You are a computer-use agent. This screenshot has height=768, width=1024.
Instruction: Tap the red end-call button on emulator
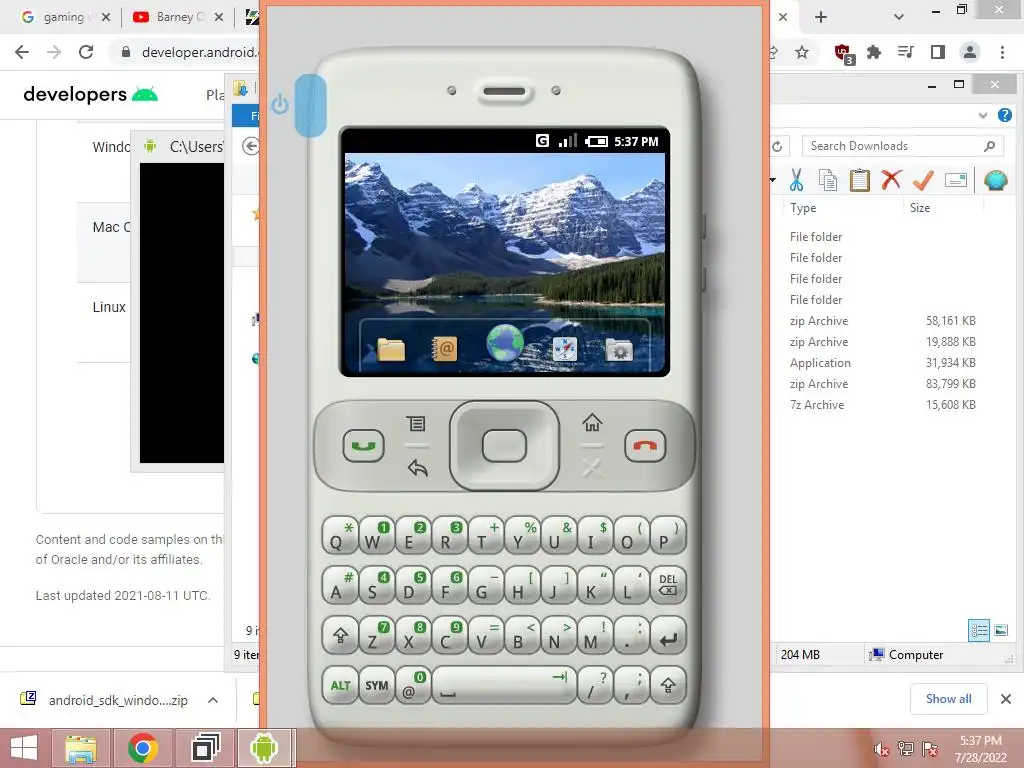(645, 446)
